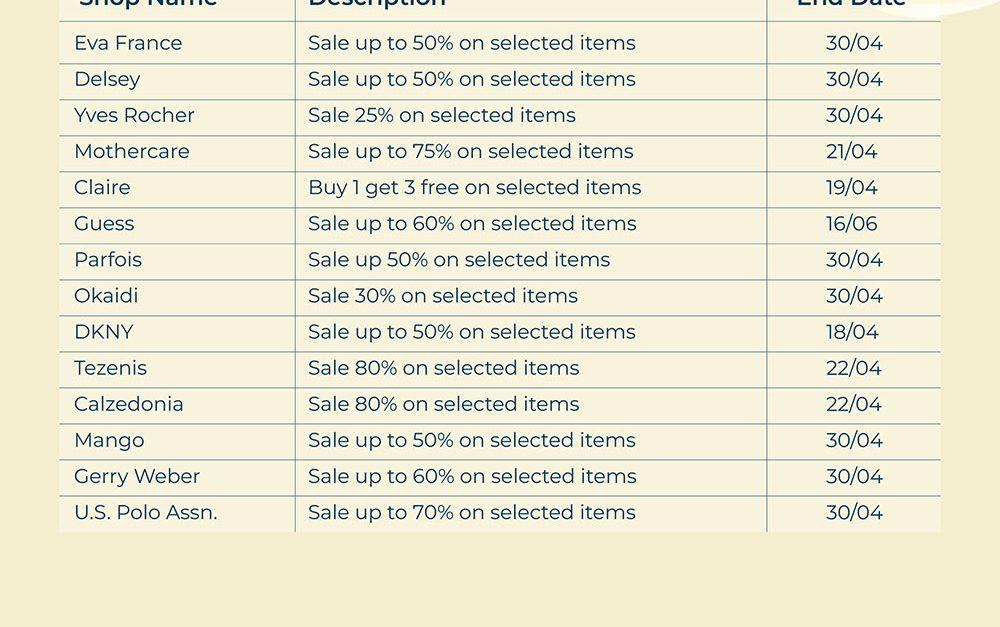The height and width of the screenshot is (627, 1000).
Task: Select the DKNY shop name
Action: [103, 331]
